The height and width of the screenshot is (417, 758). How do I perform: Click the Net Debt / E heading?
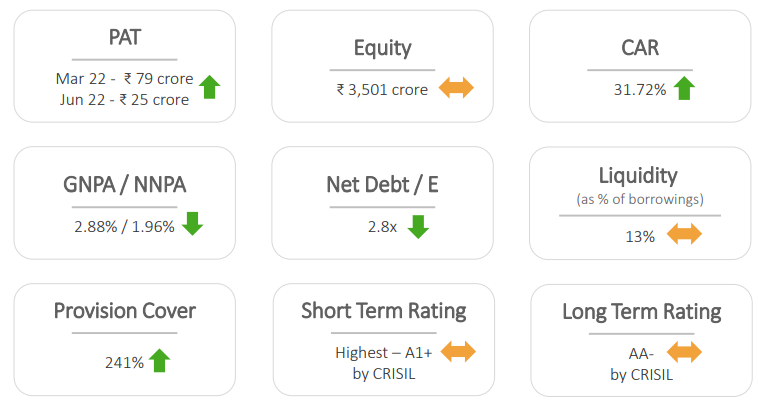(382, 185)
